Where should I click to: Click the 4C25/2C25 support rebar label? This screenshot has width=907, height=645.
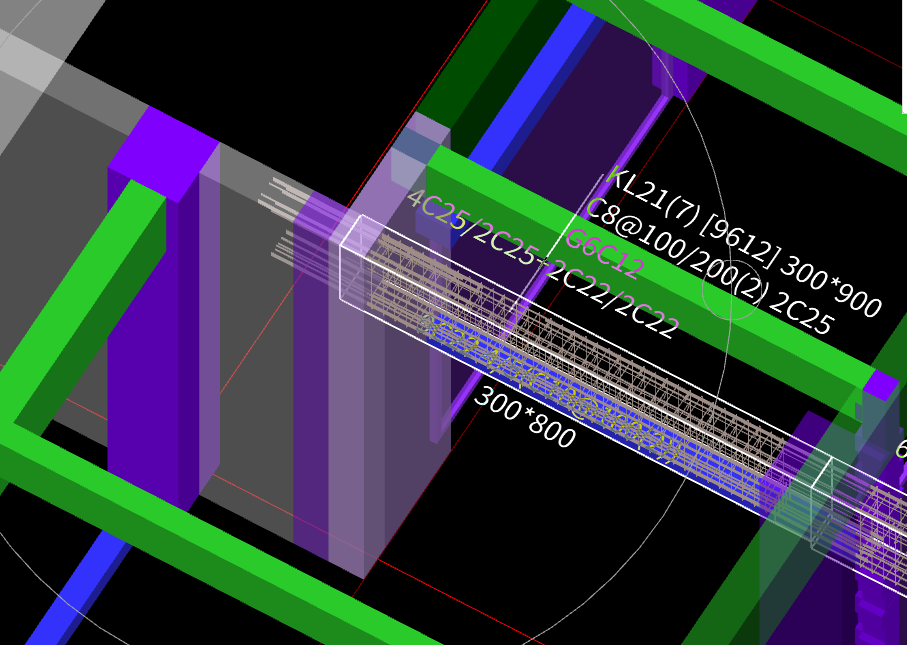click(472, 227)
